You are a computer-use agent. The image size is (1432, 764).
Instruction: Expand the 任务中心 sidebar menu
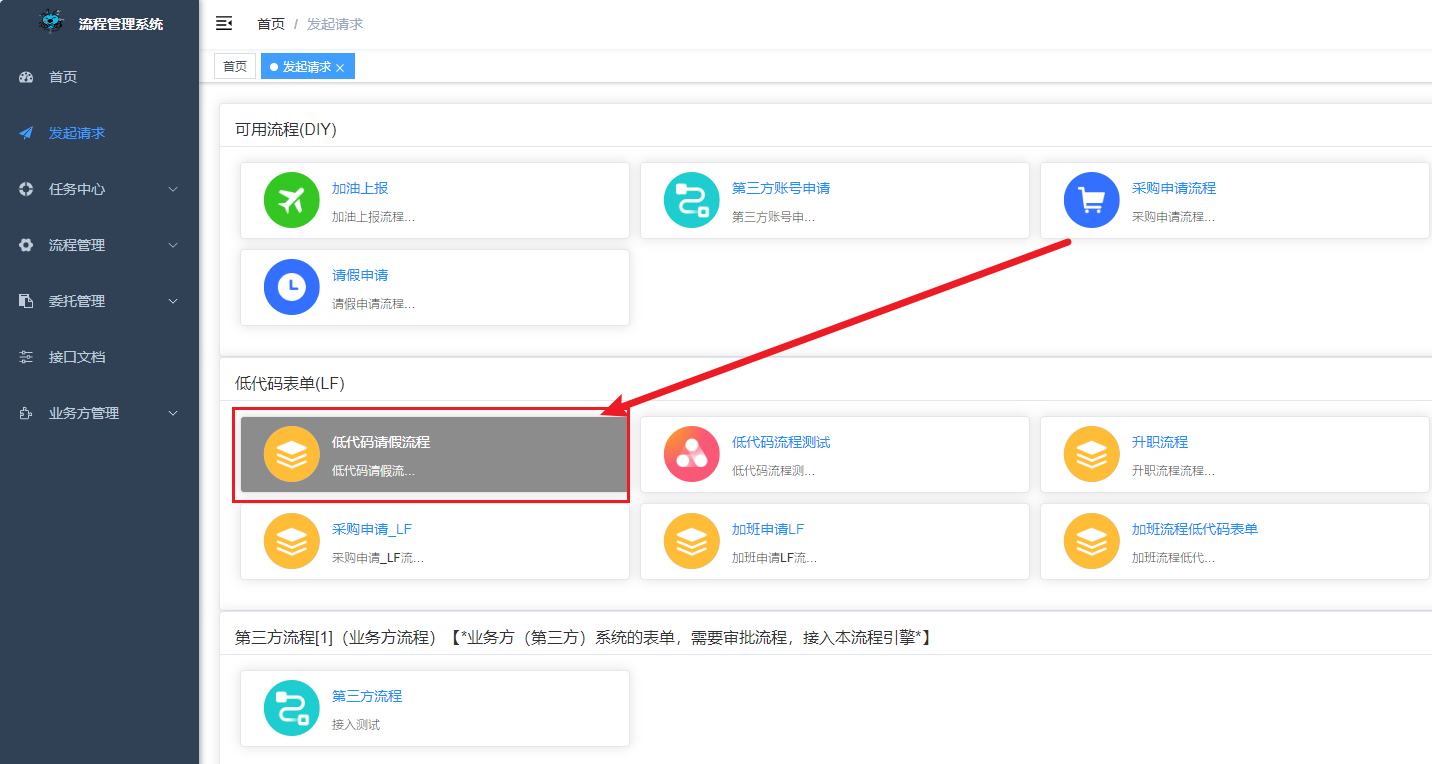pyautogui.click(x=99, y=189)
